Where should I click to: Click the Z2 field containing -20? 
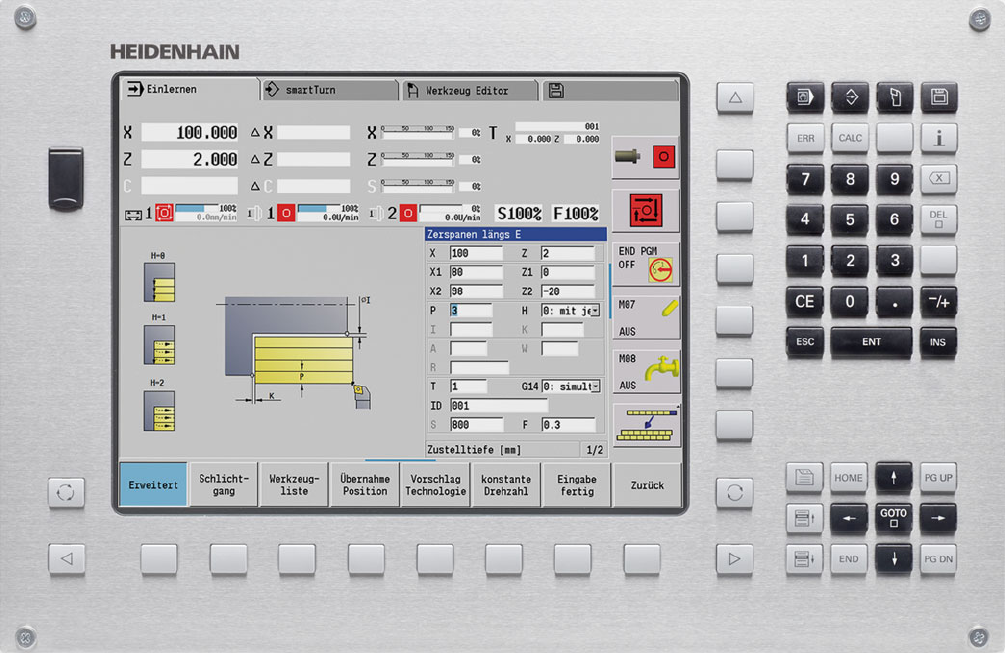coord(568,292)
